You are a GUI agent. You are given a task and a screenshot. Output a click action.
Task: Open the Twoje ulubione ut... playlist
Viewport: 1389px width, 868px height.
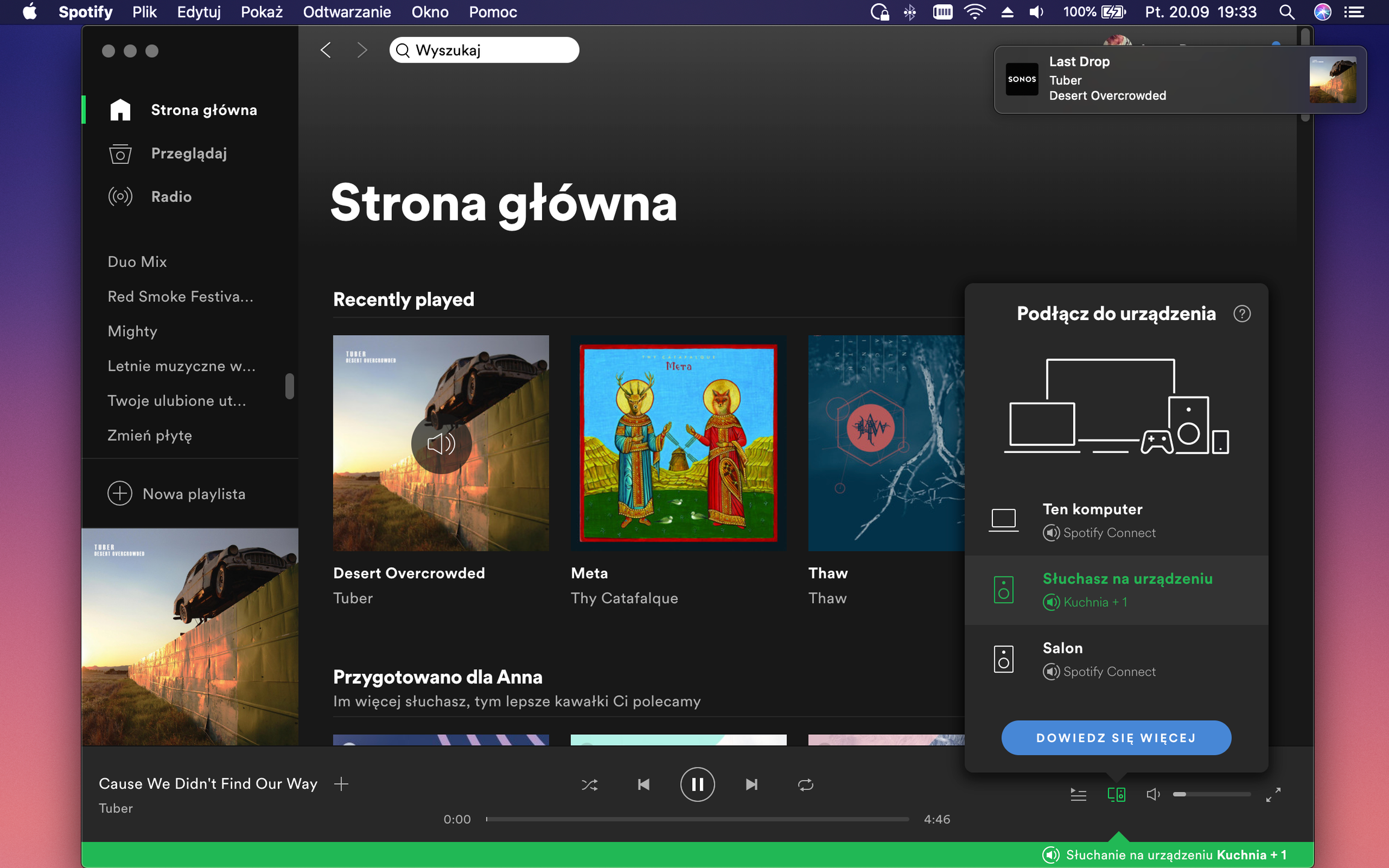177,401
